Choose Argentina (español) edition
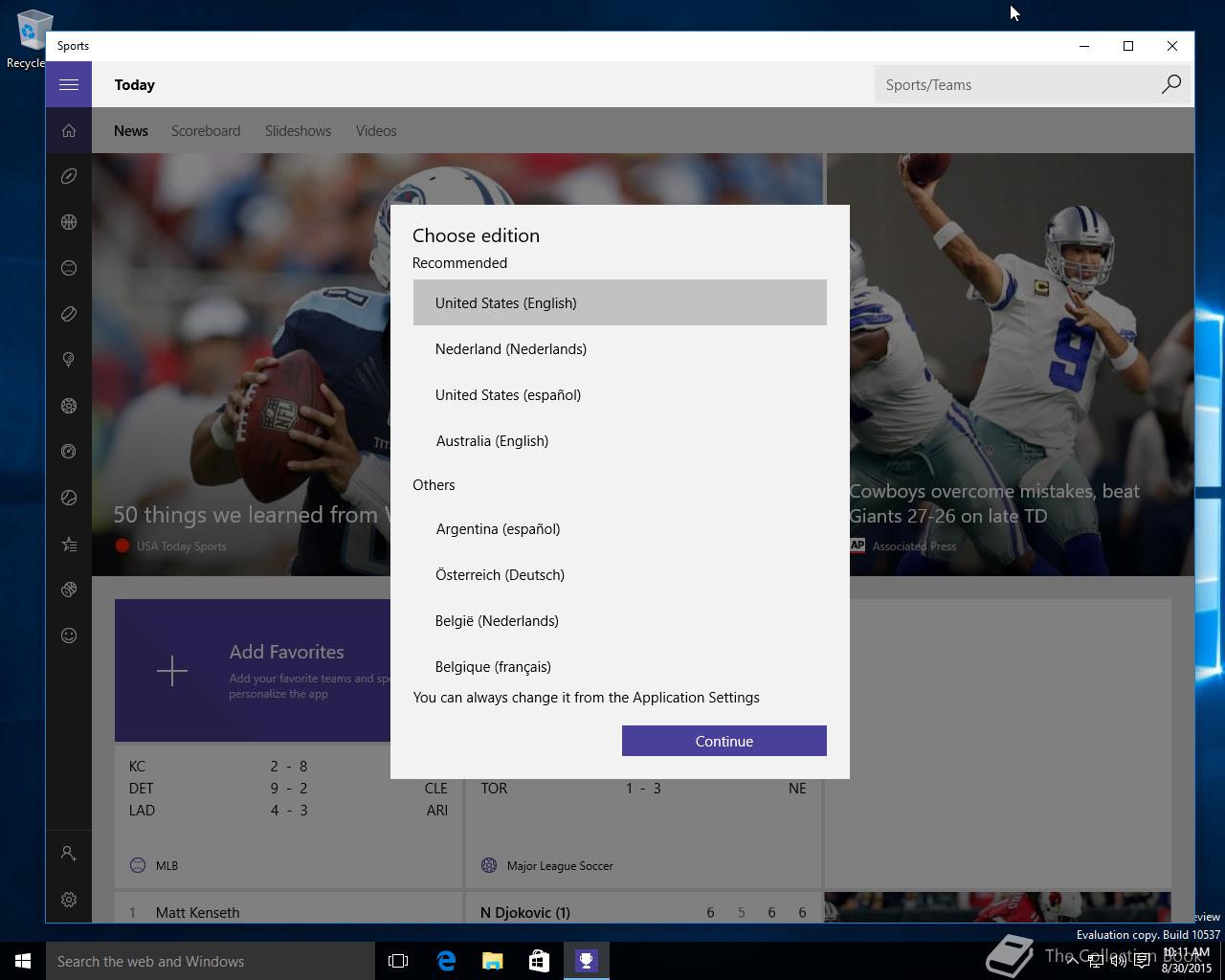 coord(620,528)
